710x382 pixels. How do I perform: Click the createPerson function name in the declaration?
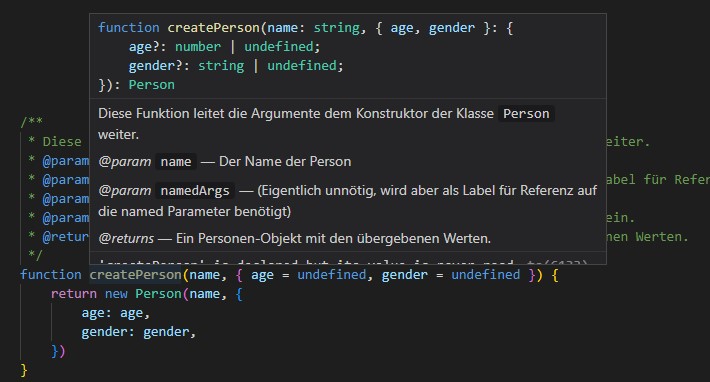coord(135,275)
